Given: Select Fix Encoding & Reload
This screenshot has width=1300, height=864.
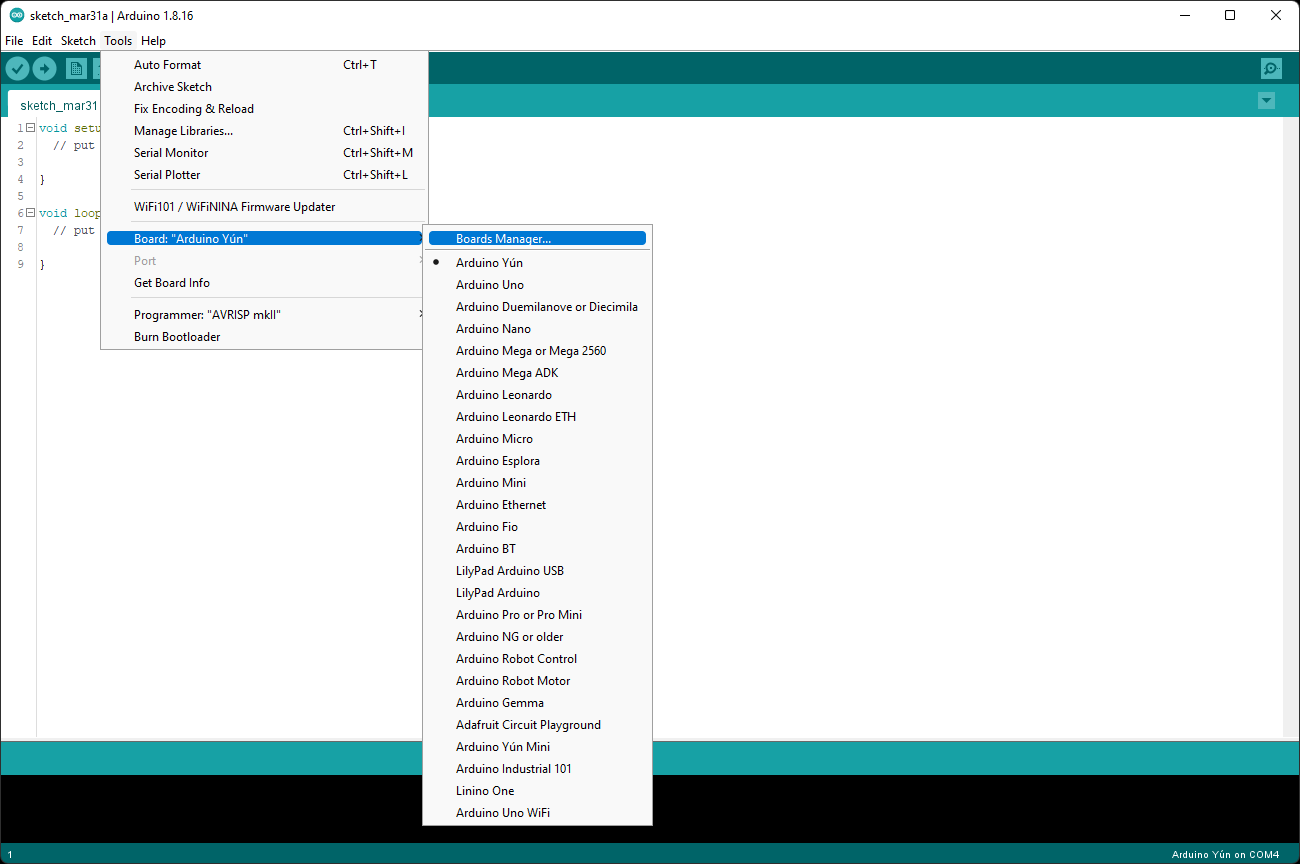Looking at the screenshot, I should [264, 109].
